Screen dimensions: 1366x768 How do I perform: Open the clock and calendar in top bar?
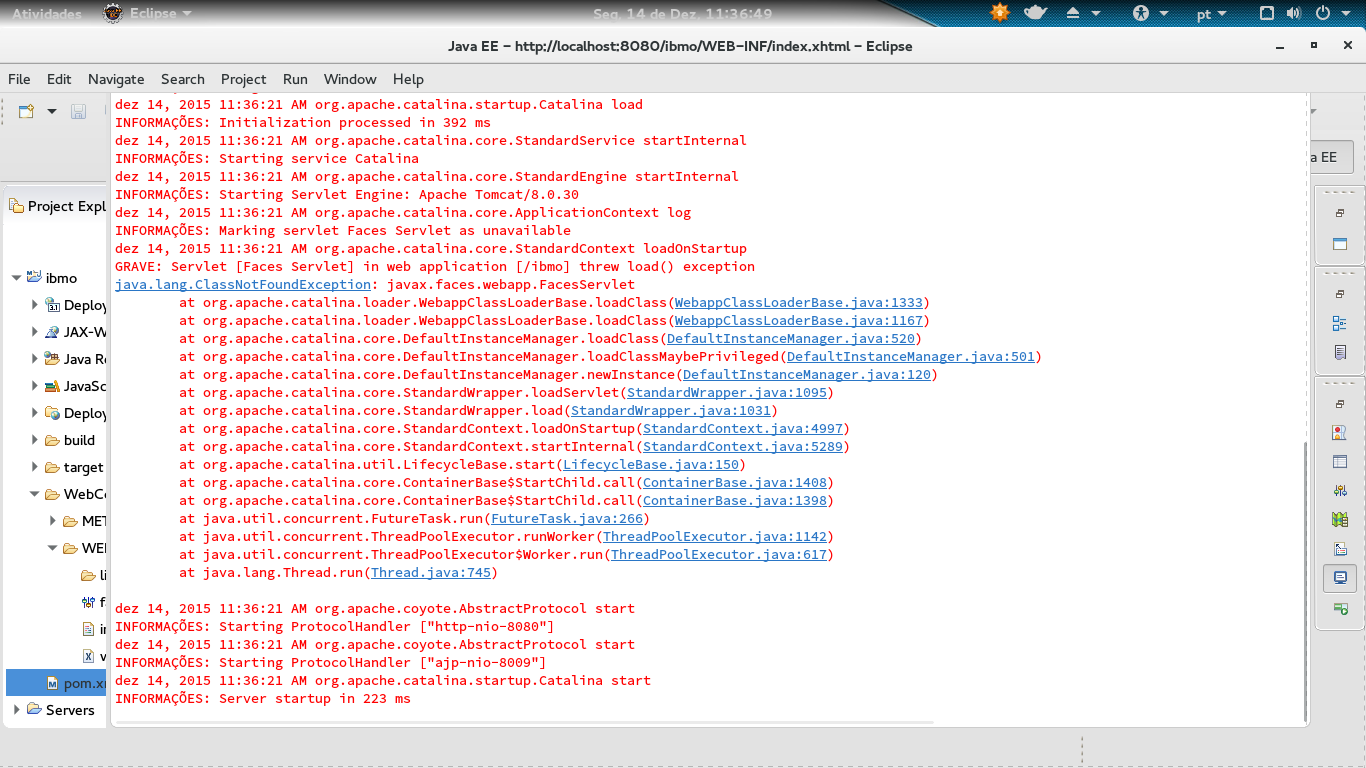point(682,14)
